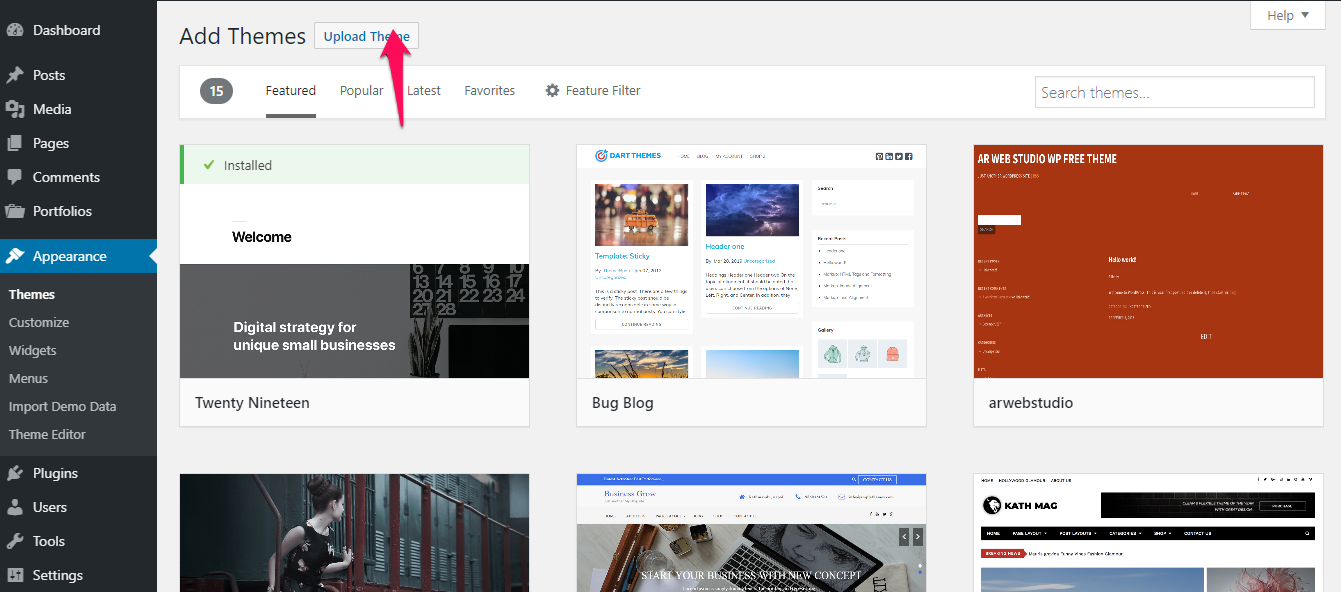Image resolution: width=1341 pixels, height=592 pixels.
Task: Open the Plugins menu label
Action: click(55, 473)
